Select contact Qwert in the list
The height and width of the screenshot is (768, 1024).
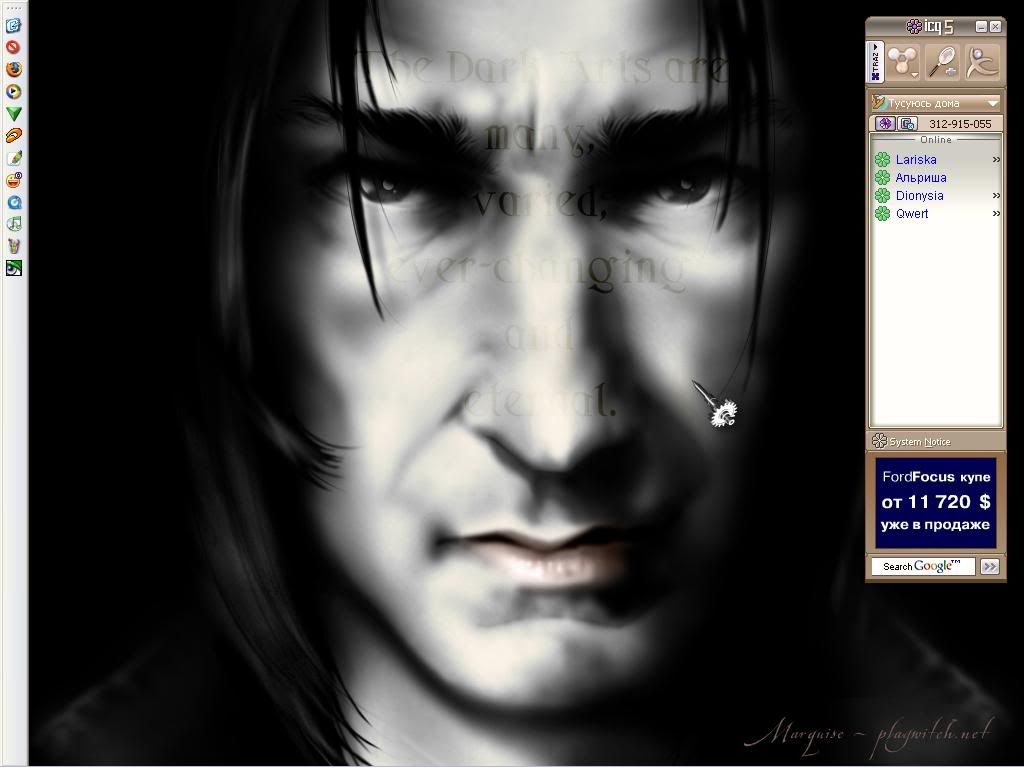click(x=912, y=214)
